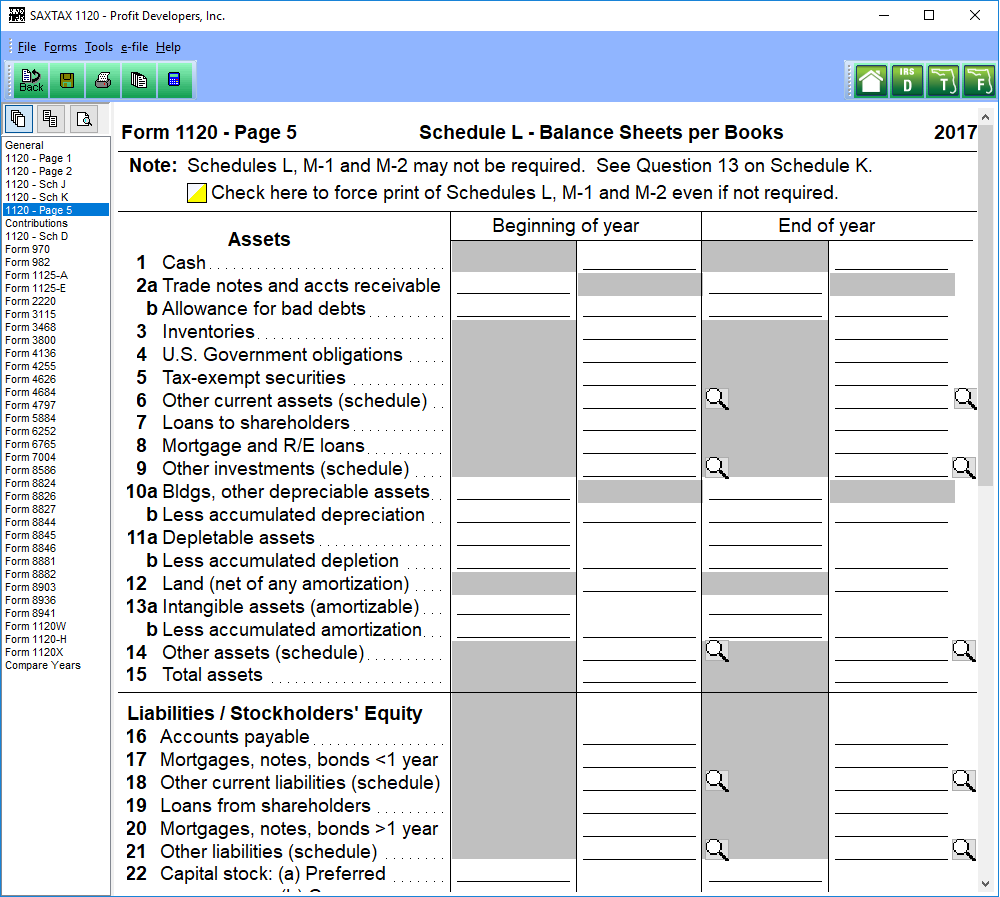The height and width of the screenshot is (897, 1000).
Task: Open the form search magnifier icon
Action: click(x=84, y=119)
